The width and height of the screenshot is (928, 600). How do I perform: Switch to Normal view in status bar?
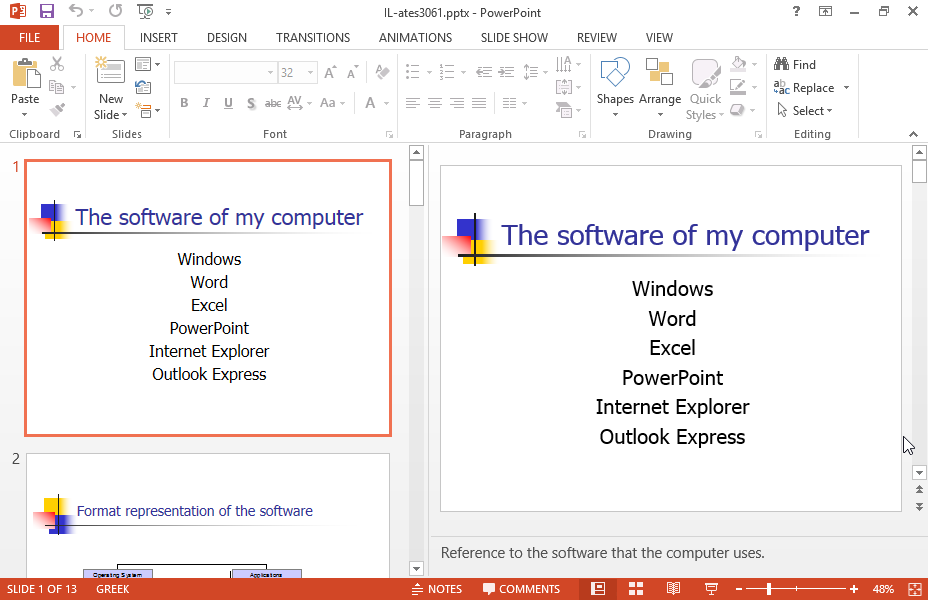coord(598,589)
